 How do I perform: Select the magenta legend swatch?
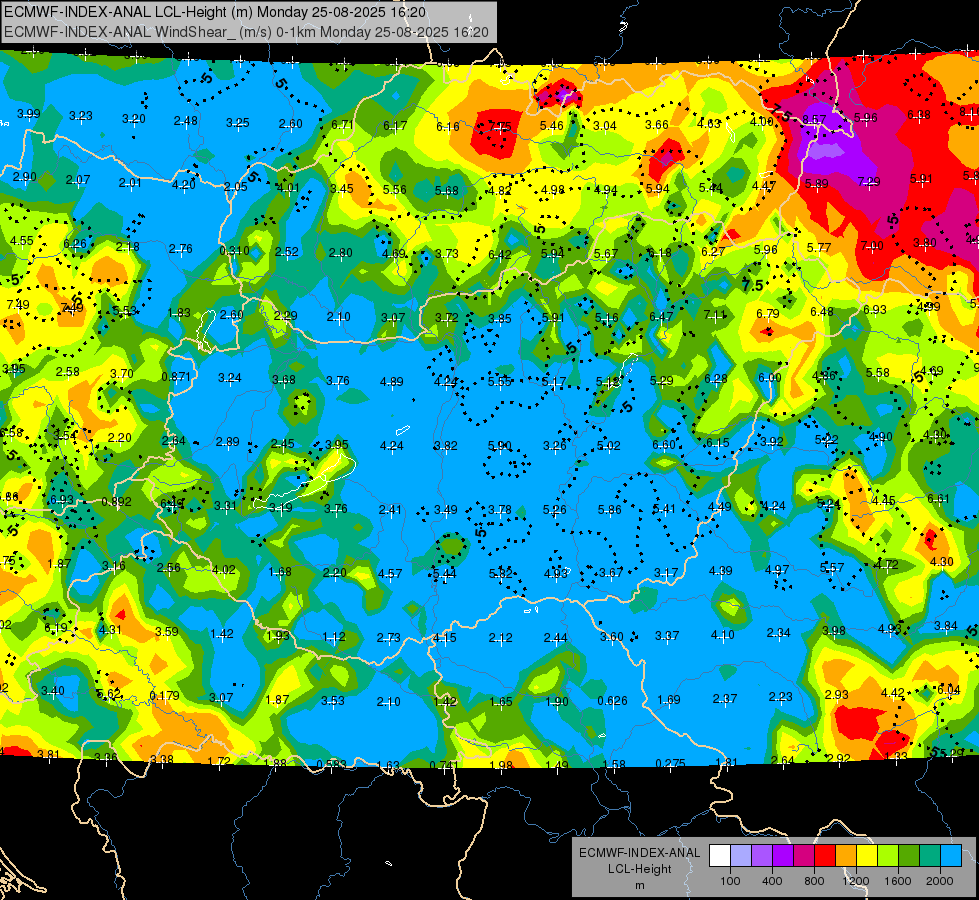tap(804, 856)
